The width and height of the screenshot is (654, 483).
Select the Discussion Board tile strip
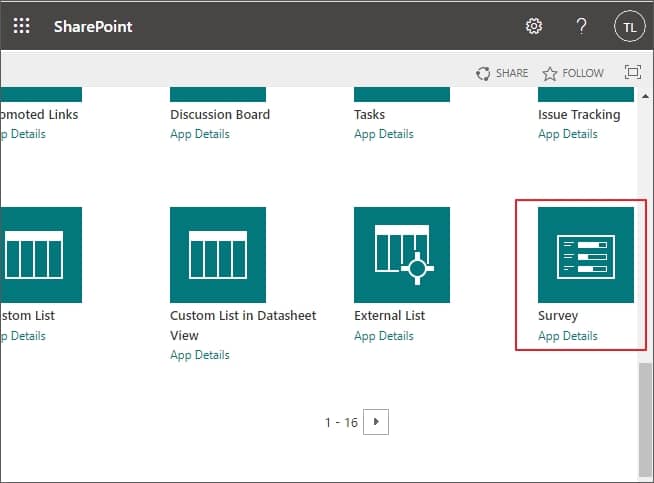pos(218,94)
